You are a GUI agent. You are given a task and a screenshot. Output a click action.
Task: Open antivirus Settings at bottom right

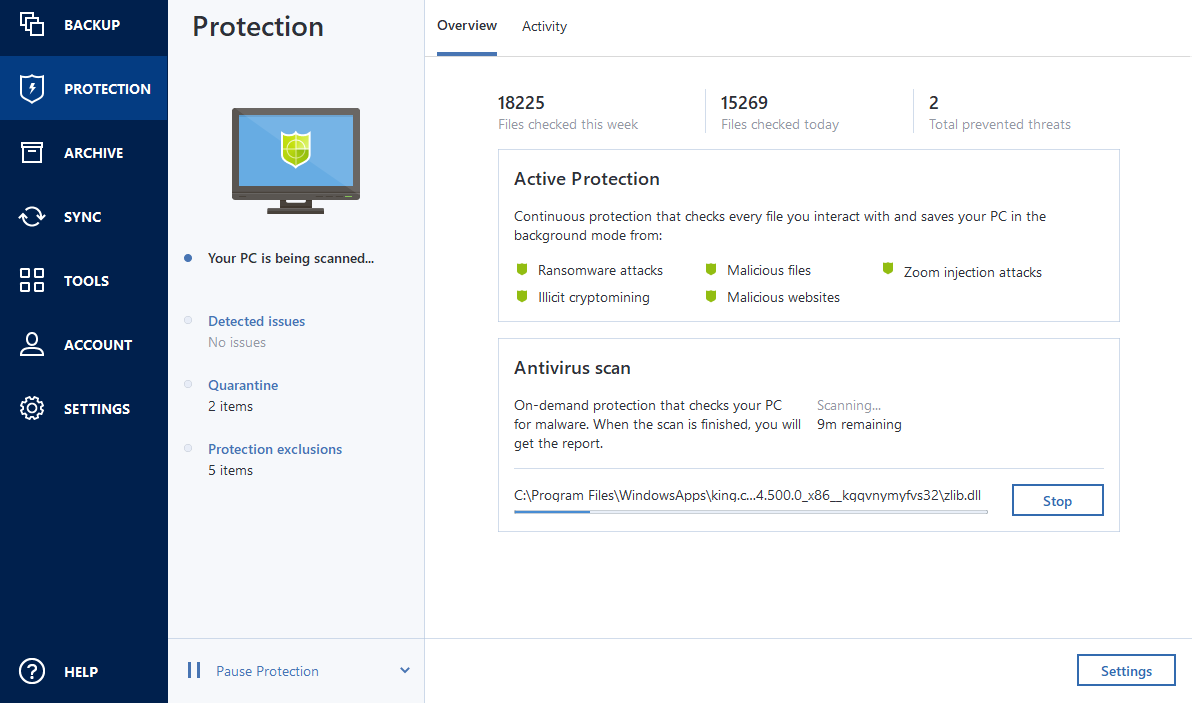tap(1126, 670)
